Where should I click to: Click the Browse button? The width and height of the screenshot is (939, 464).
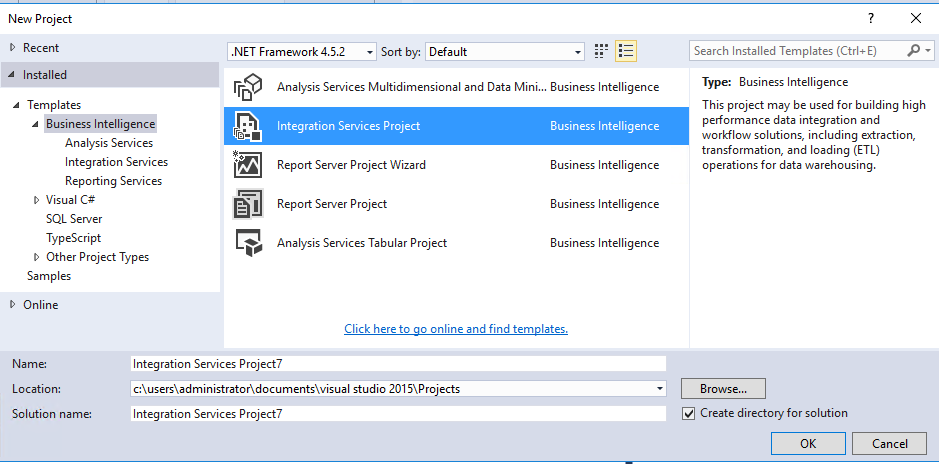pos(722,388)
